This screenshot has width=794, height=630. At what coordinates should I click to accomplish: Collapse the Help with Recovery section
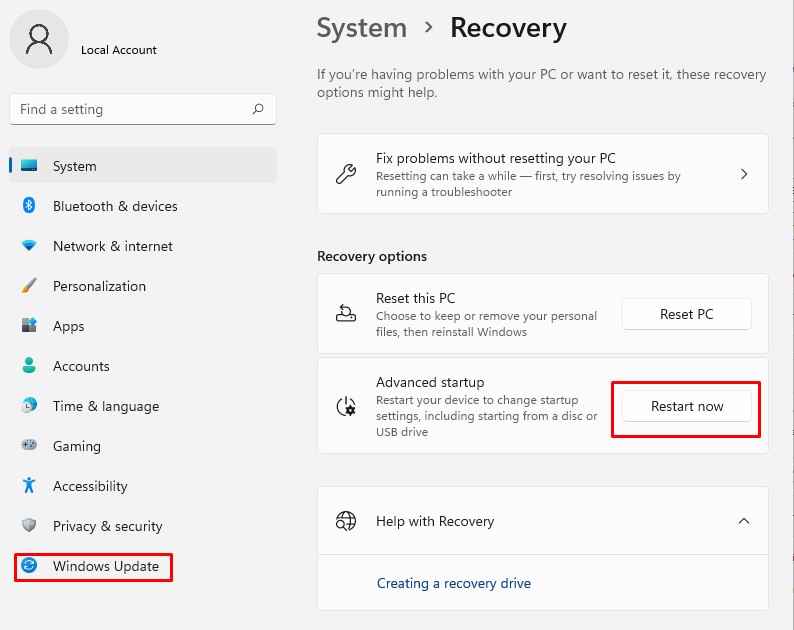click(743, 521)
